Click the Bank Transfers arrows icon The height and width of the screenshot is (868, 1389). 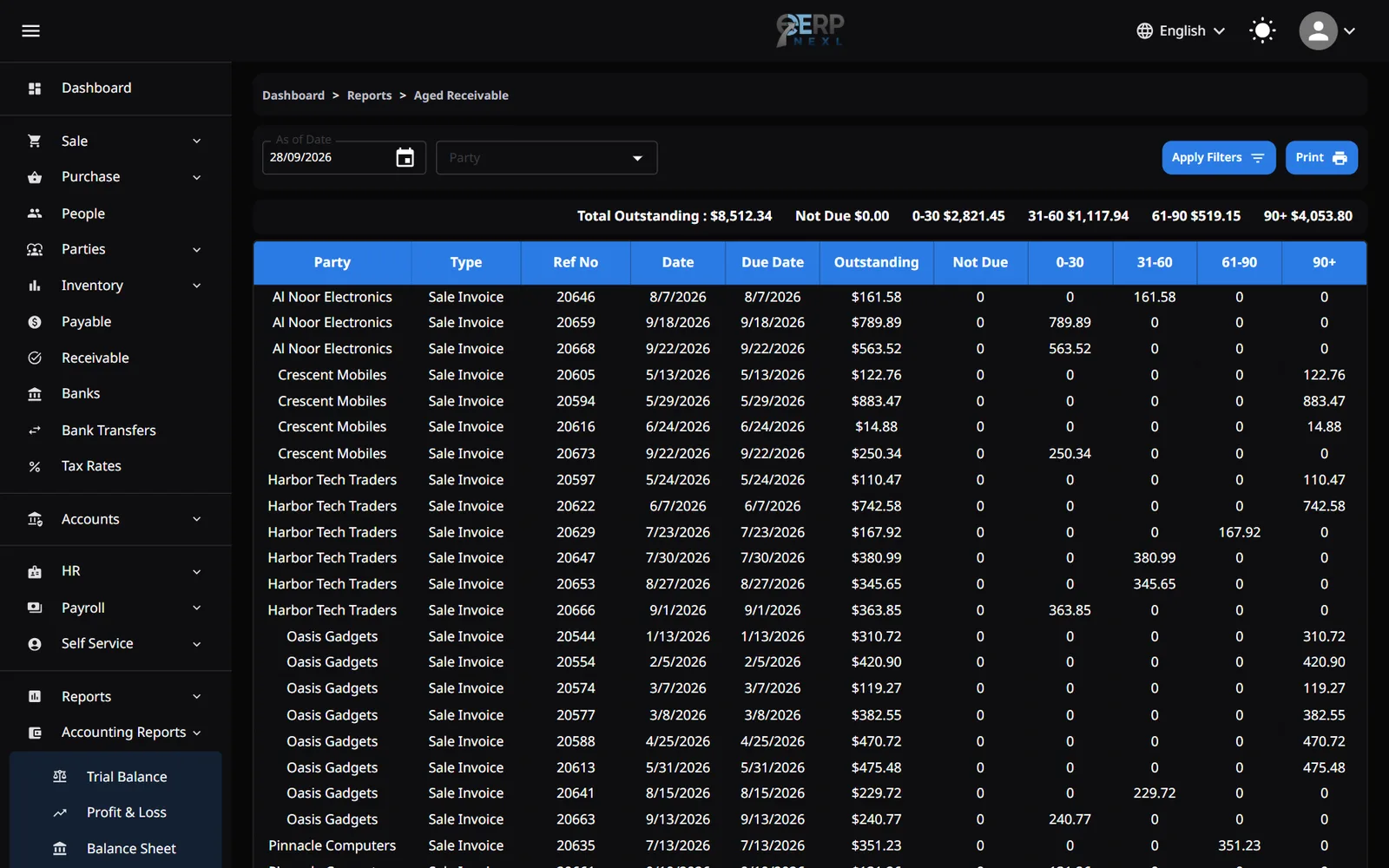[x=35, y=431]
